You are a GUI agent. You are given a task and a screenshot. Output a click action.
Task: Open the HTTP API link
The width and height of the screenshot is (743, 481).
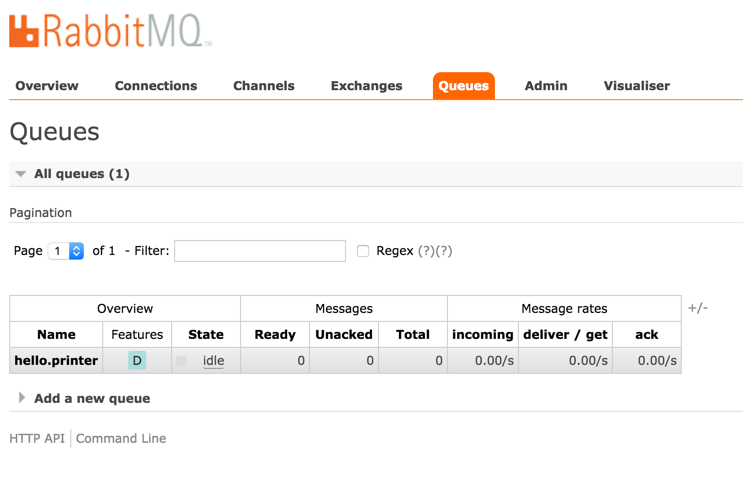tap(37, 438)
